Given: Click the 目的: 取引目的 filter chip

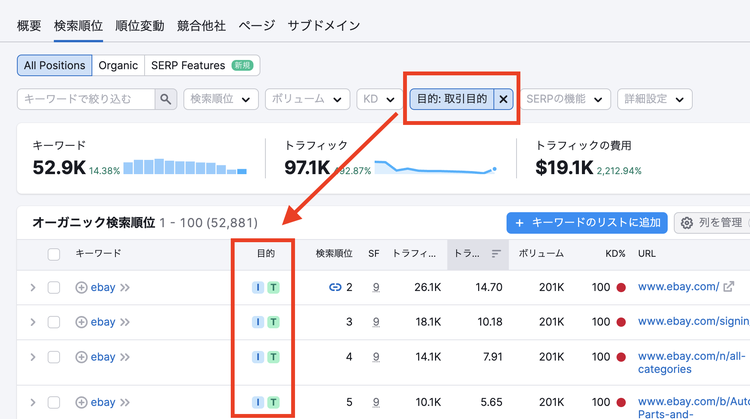Looking at the screenshot, I should click(x=452, y=99).
